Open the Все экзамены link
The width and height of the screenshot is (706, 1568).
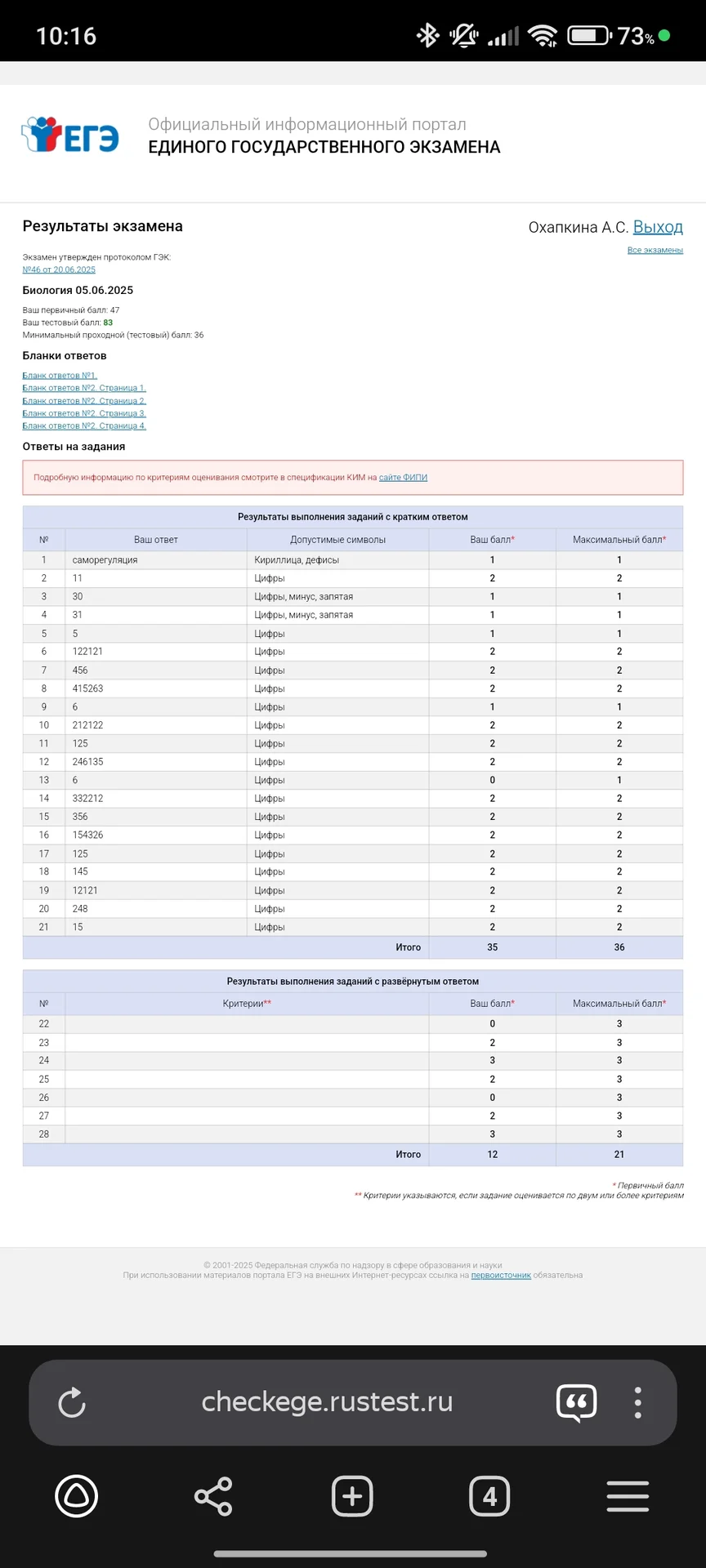655,250
